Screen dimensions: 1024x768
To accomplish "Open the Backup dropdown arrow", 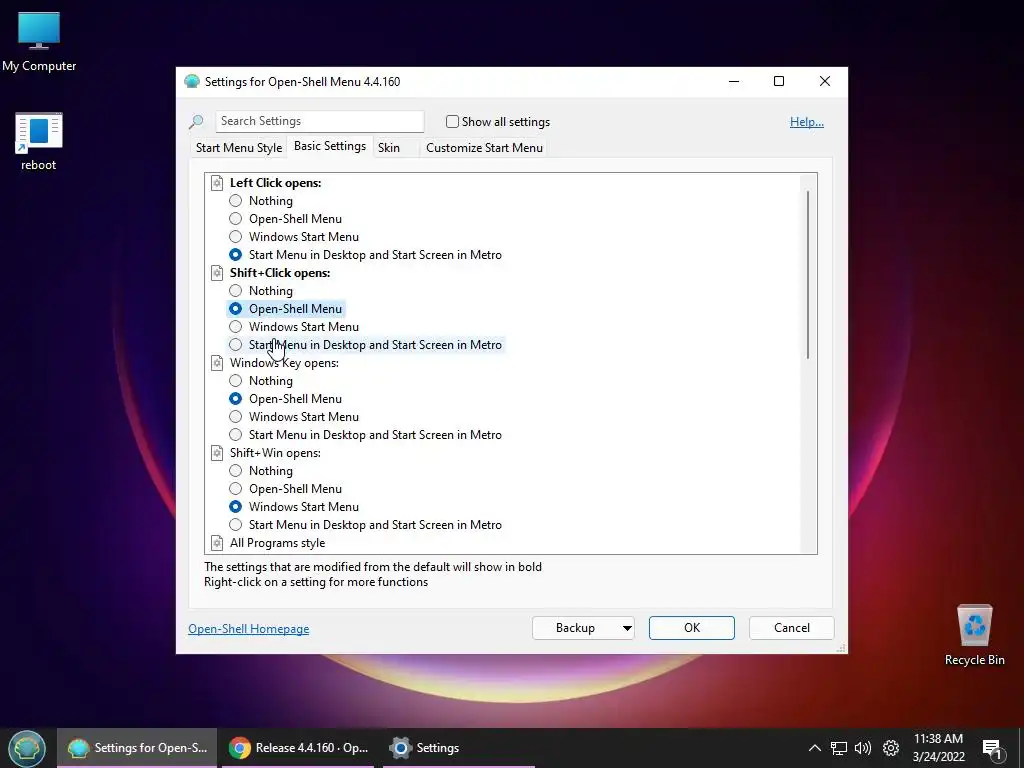I will point(627,628).
